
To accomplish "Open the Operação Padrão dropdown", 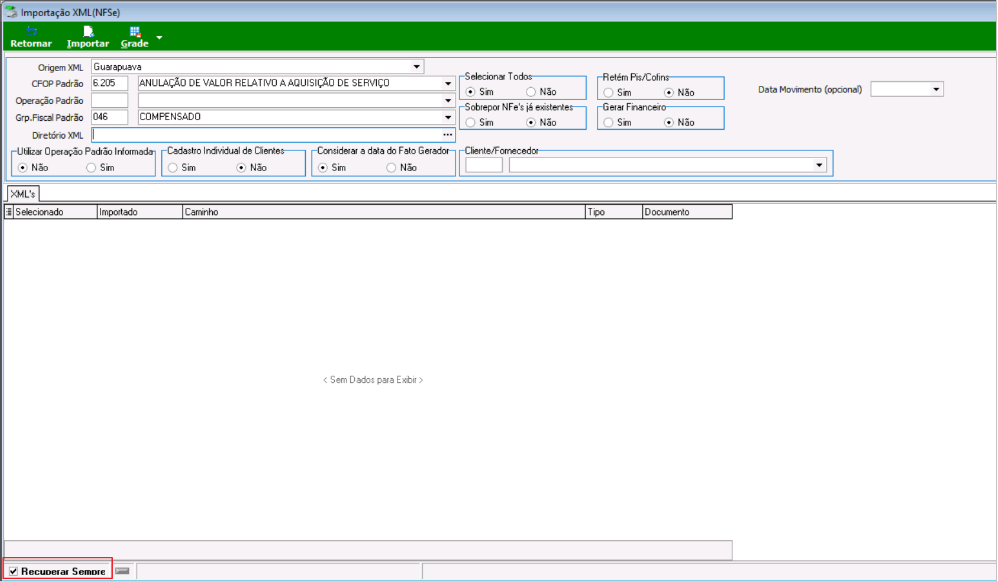I will [x=448, y=101].
